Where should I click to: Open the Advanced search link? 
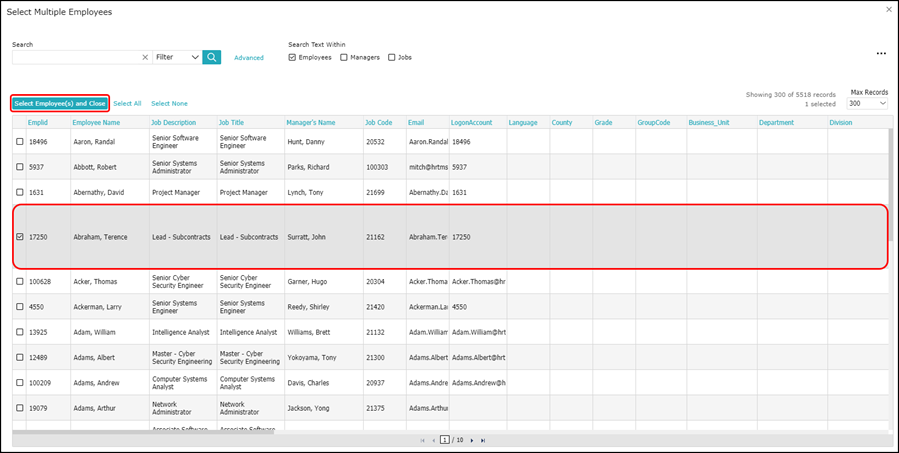[249, 58]
